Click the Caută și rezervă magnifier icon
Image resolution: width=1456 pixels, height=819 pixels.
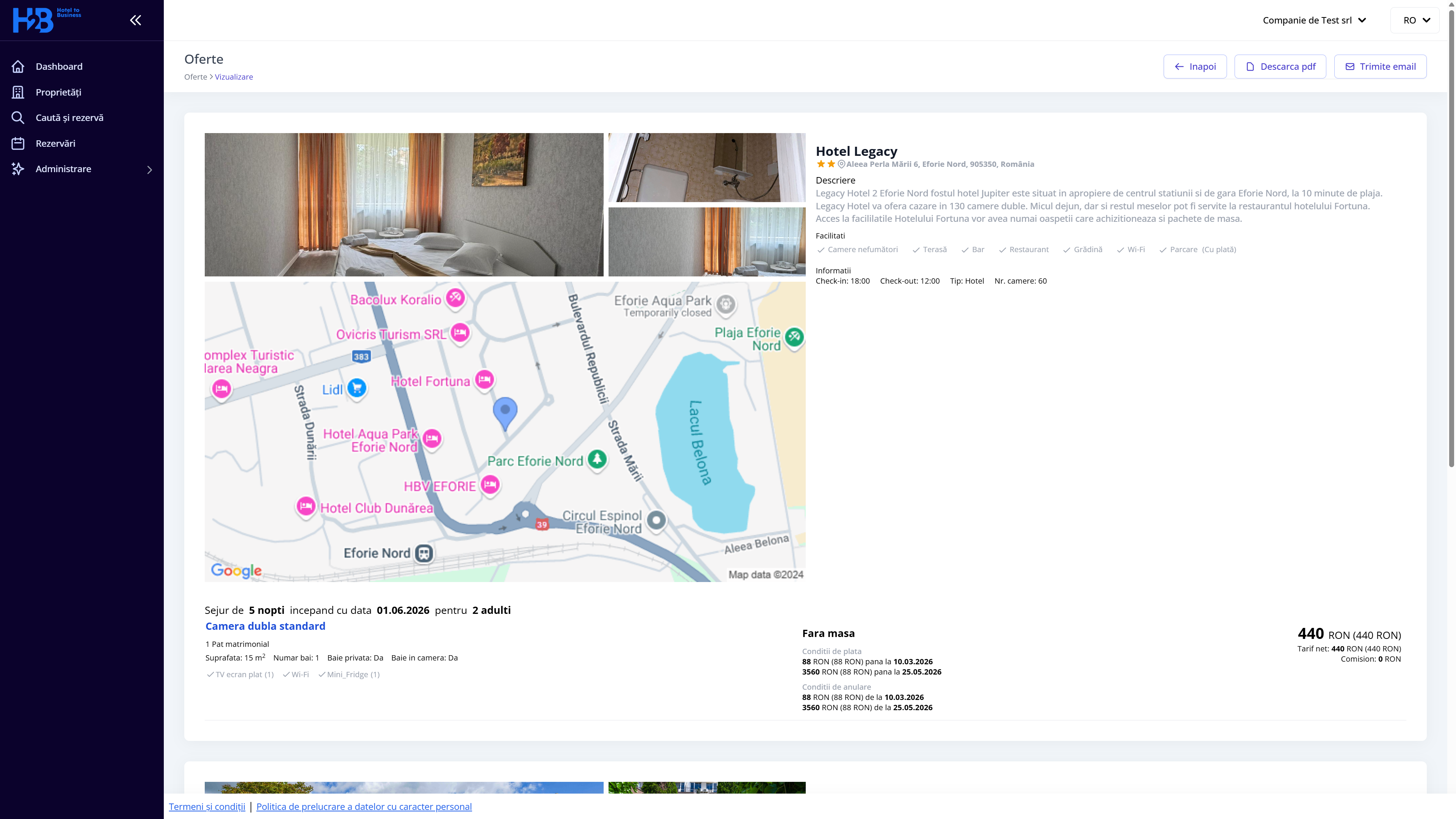pyautogui.click(x=18, y=118)
